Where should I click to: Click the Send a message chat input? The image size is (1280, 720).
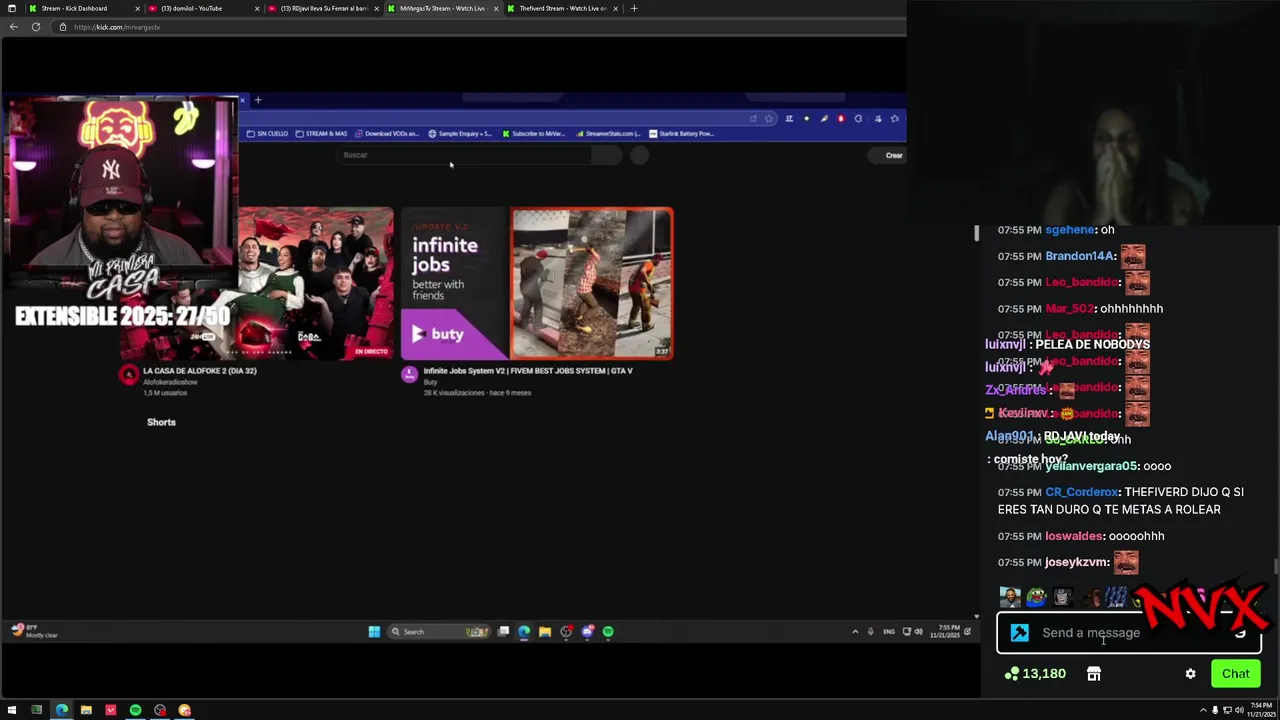pyautogui.click(x=1130, y=632)
